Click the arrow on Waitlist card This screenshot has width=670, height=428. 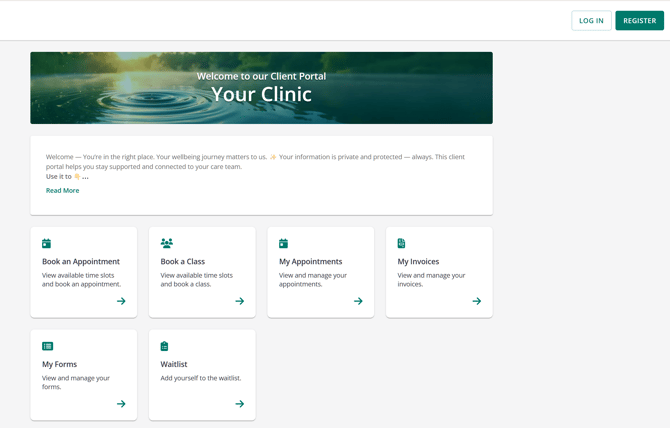[239, 404]
